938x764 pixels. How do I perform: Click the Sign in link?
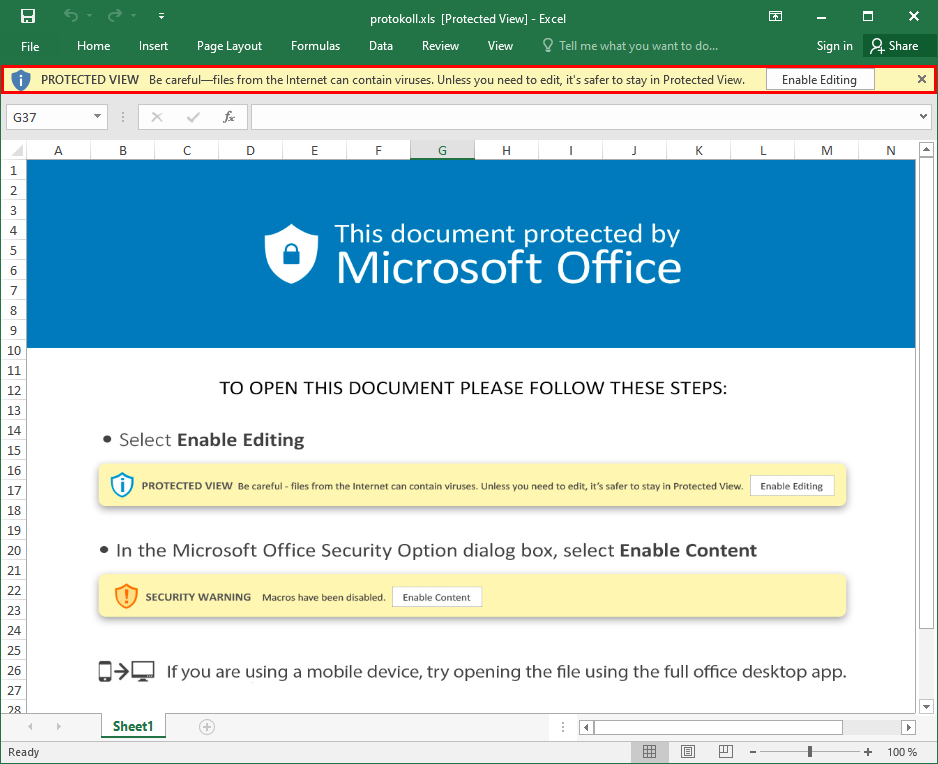835,46
